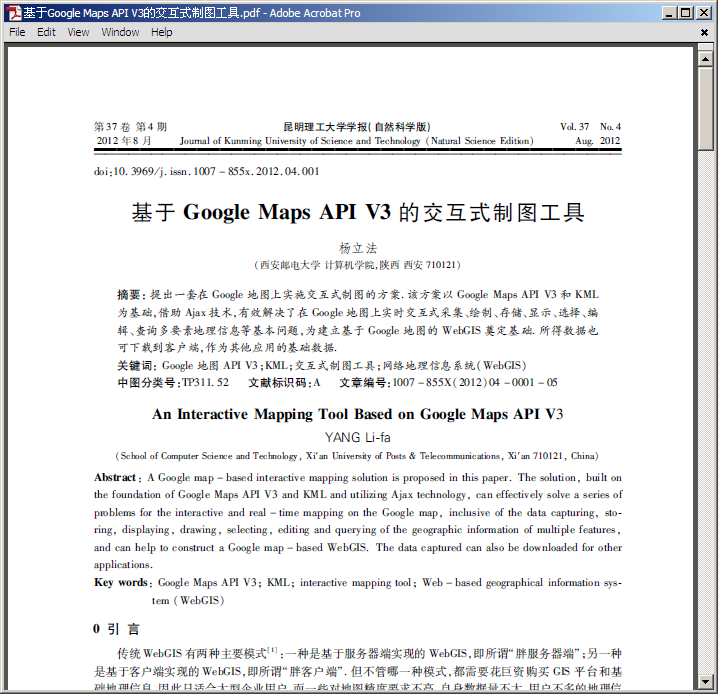The image size is (718, 694).
Task: Click the author name YANG Li-fa
Action: pyautogui.click(x=357, y=437)
